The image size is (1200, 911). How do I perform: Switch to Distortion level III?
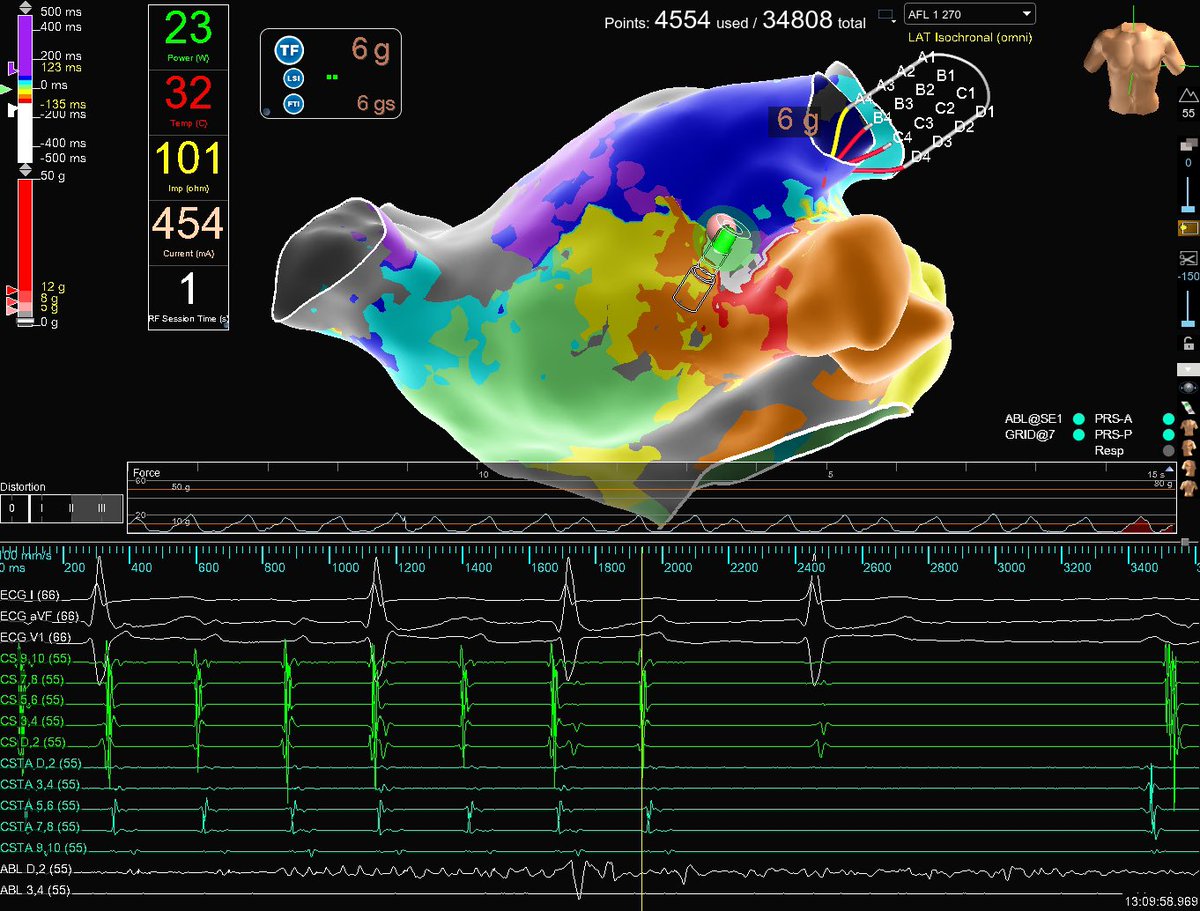tap(102, 507)
